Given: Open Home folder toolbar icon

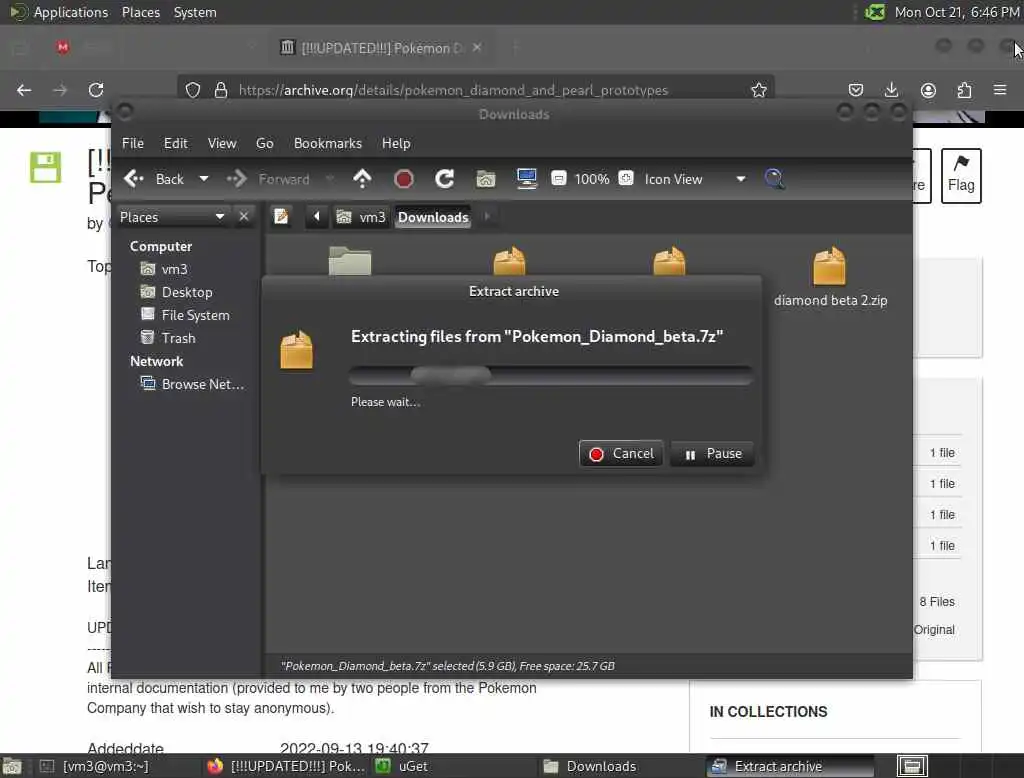Looking at the screenshot, I should click(485, 179).
